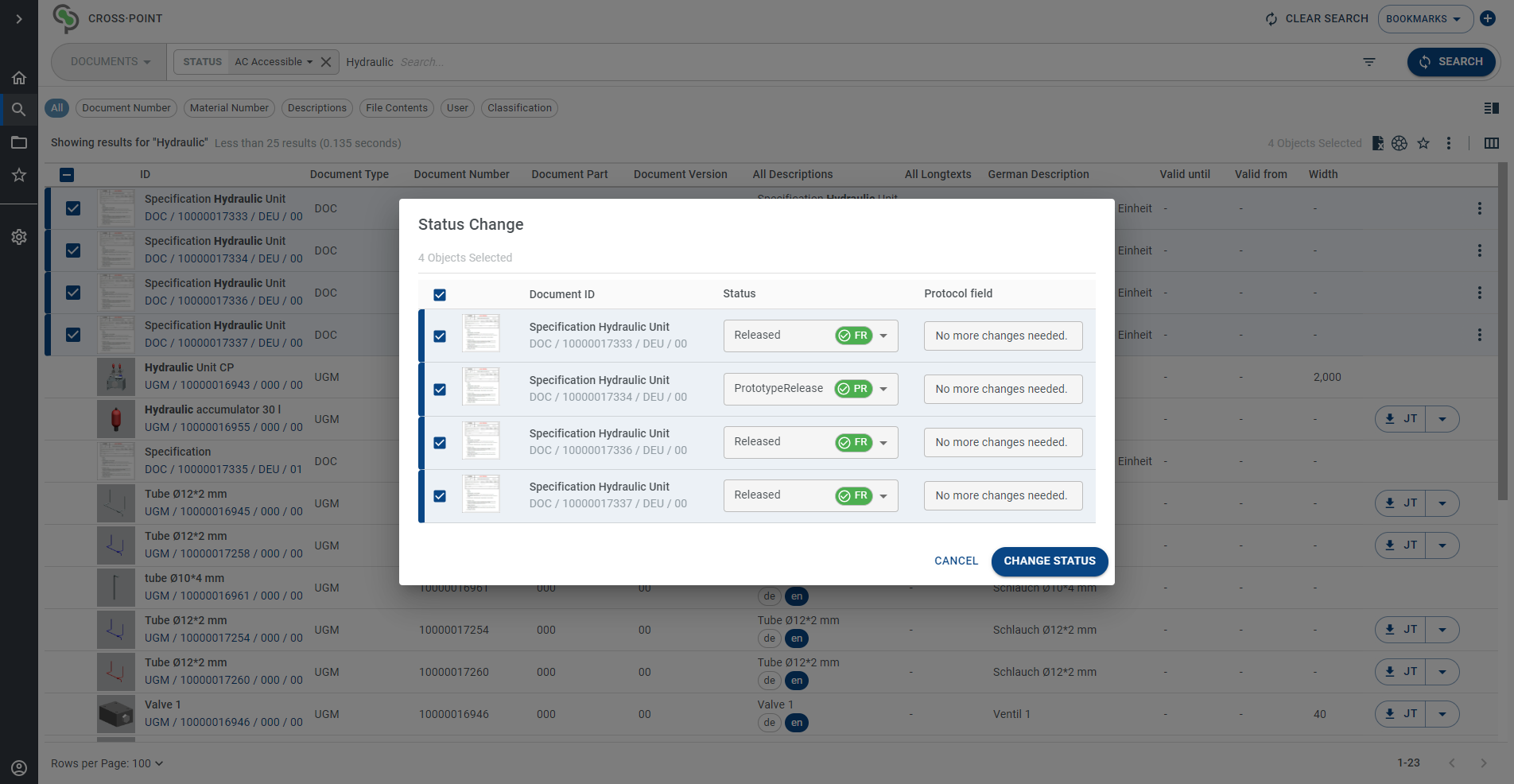The image size is (1514, 784).
Task: Open the AC Accessible status filter dropdown
Action: click(x=274, y=62)
